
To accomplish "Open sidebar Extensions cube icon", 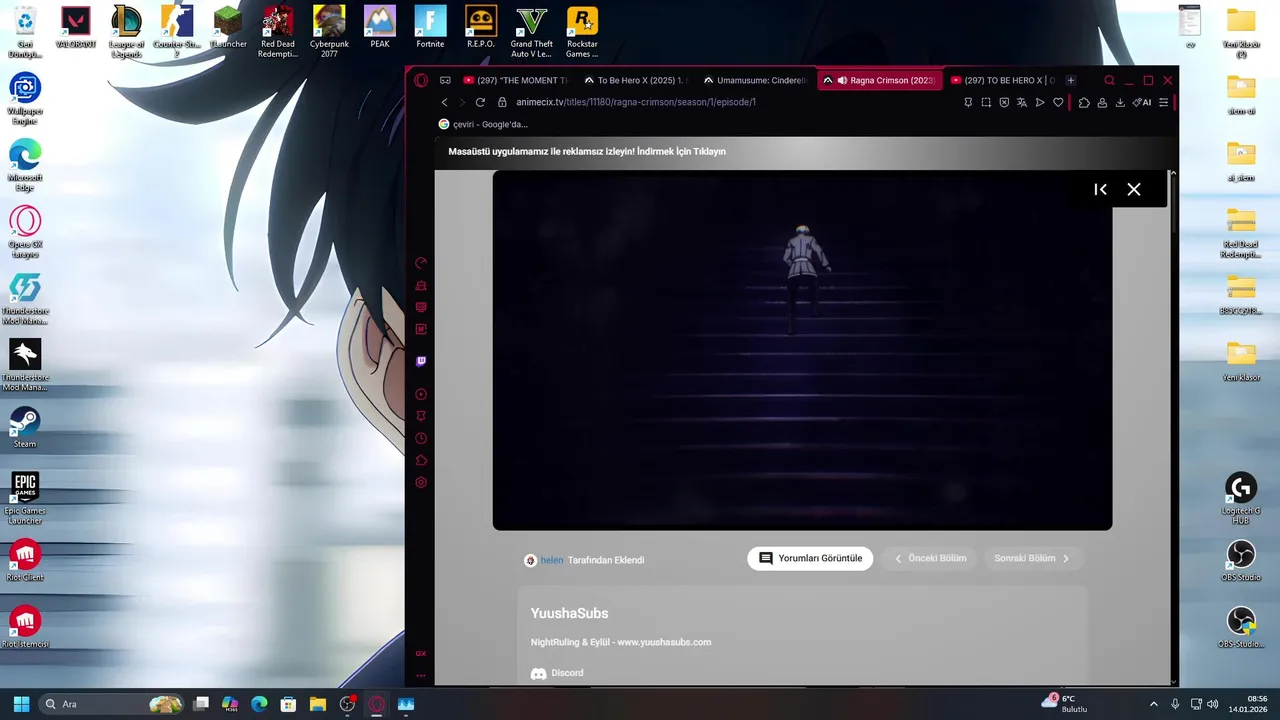I will [421, 460].
